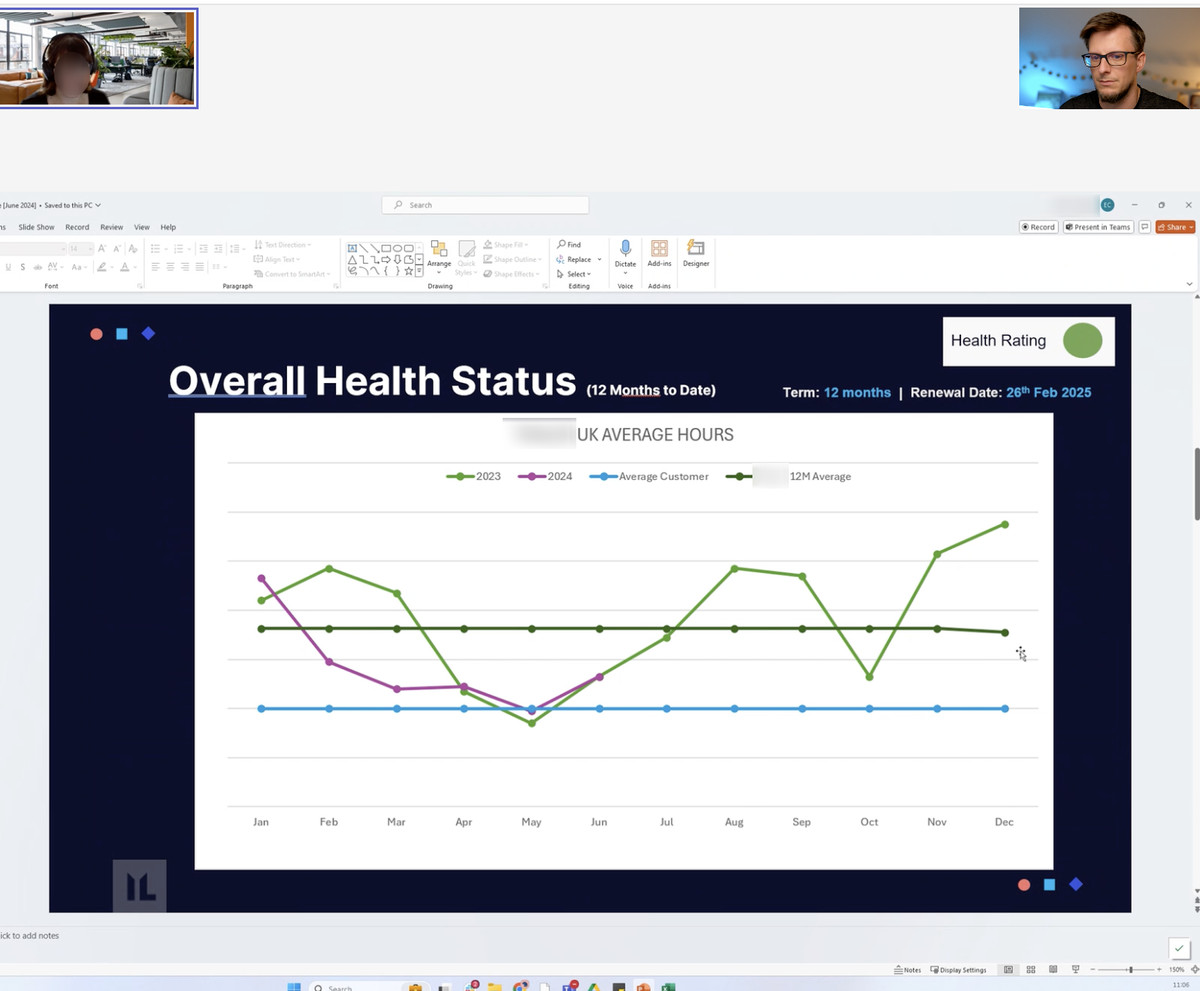Open the Slide Show ribbon tab
This screenshot has width=1200, height=991.
click(36, 227)
